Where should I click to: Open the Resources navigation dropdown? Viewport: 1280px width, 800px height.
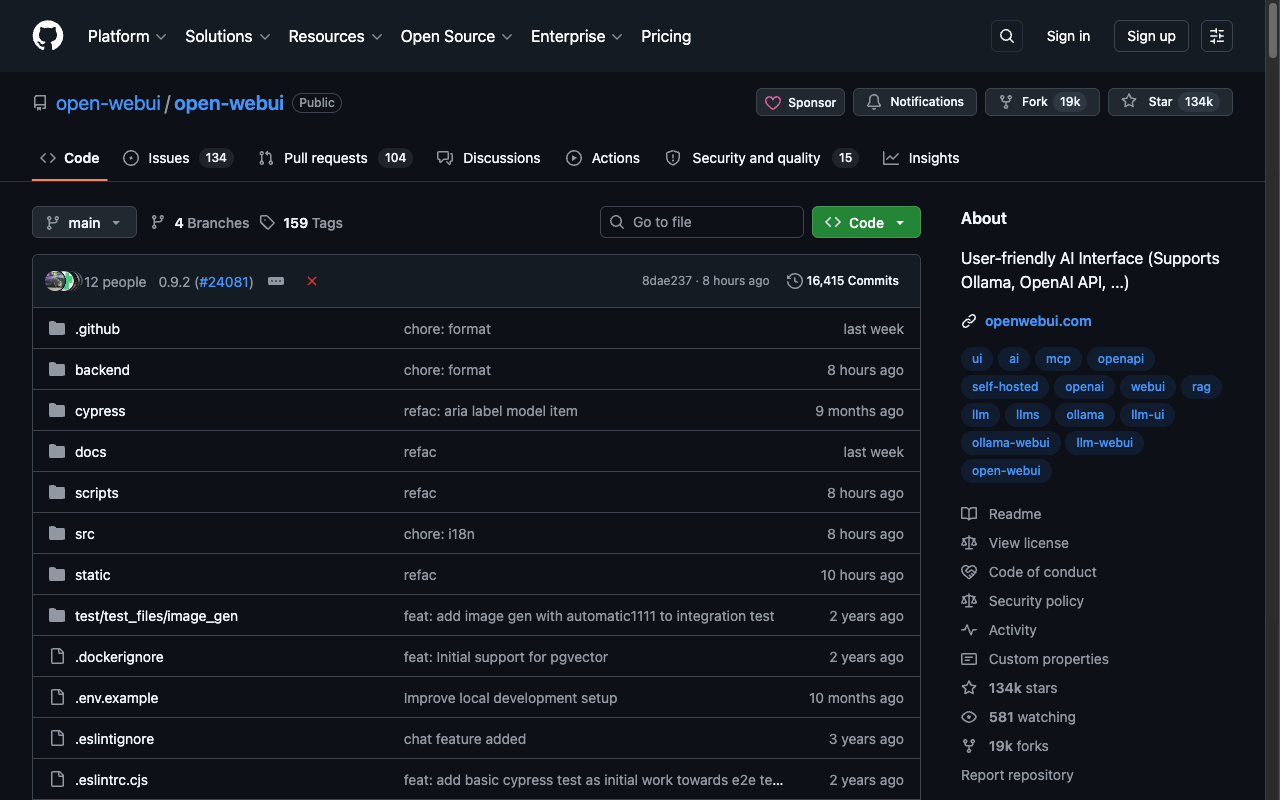tap(334, 36)
